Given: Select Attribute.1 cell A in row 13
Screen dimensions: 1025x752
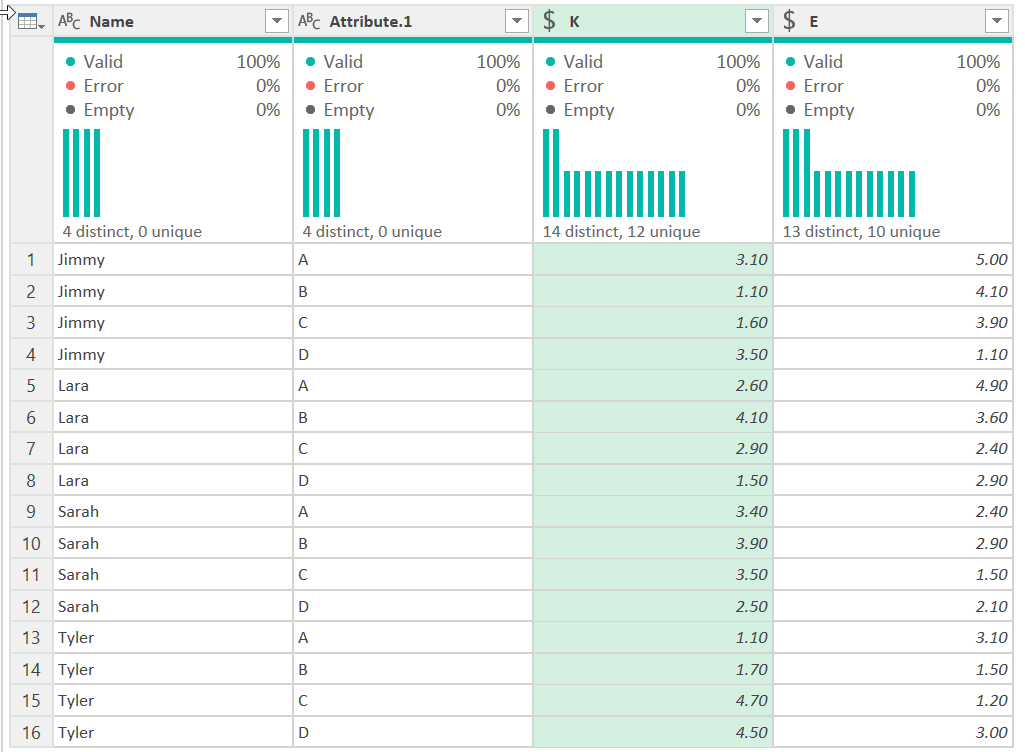Looking at the screenshot, I should tap(412, 638).
